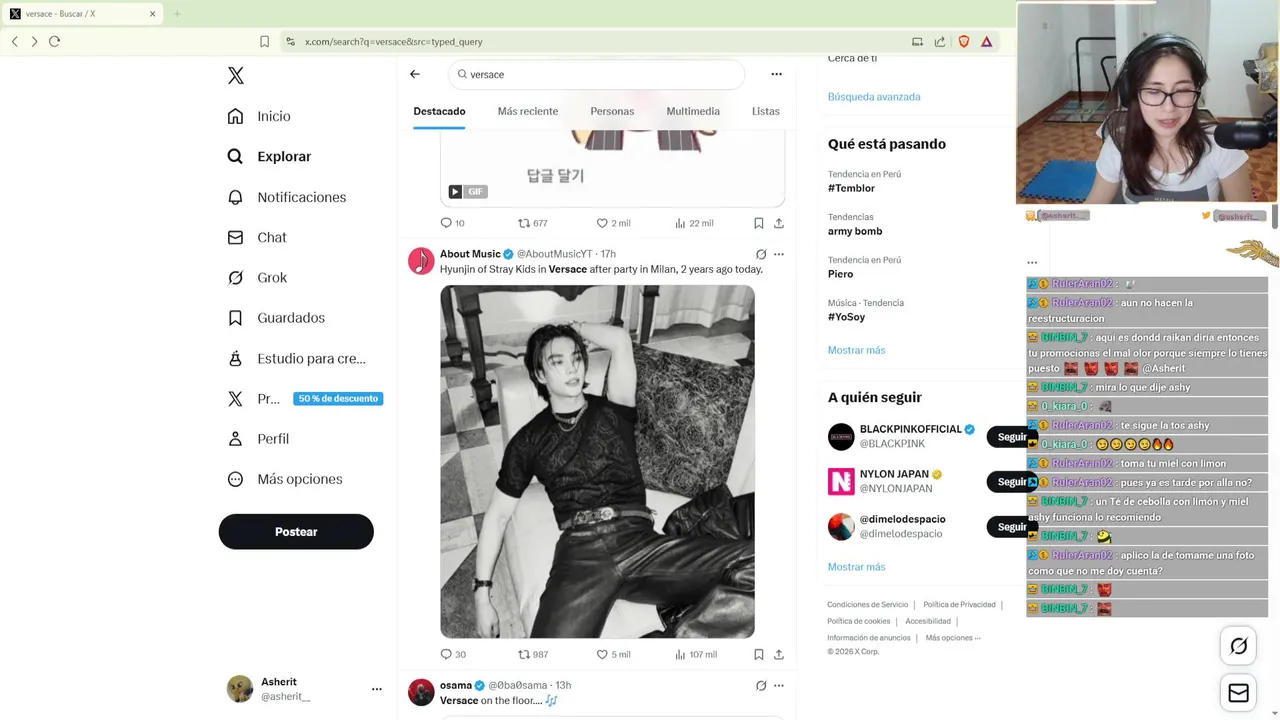Open the #Temblor trend
This screenshot has width=1280, height=720.
coord(851,188)
